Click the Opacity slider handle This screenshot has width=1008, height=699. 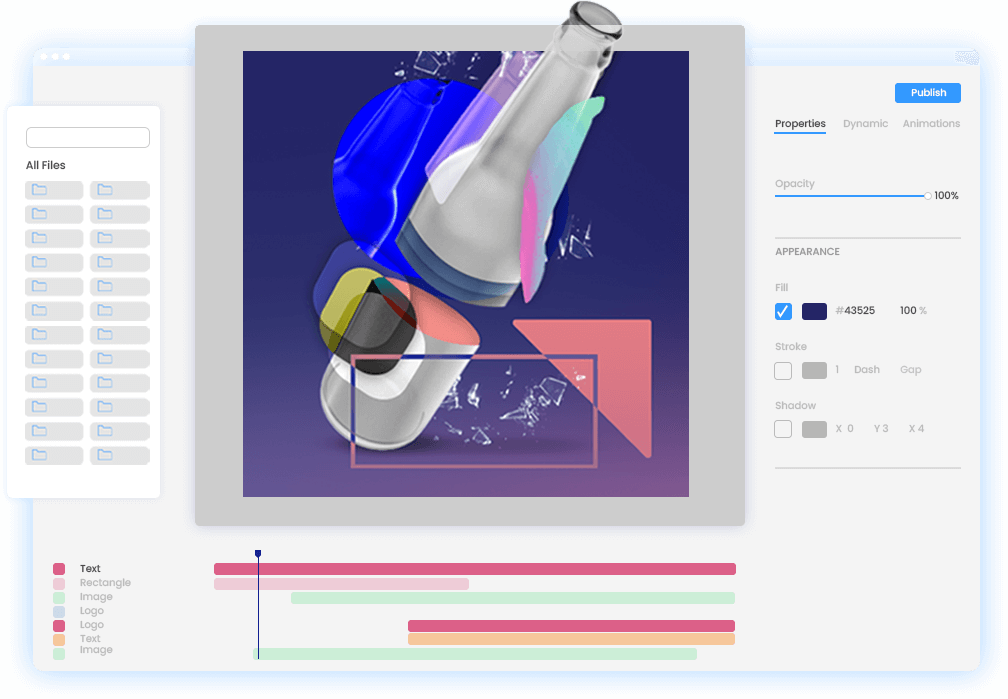[928, 196]
